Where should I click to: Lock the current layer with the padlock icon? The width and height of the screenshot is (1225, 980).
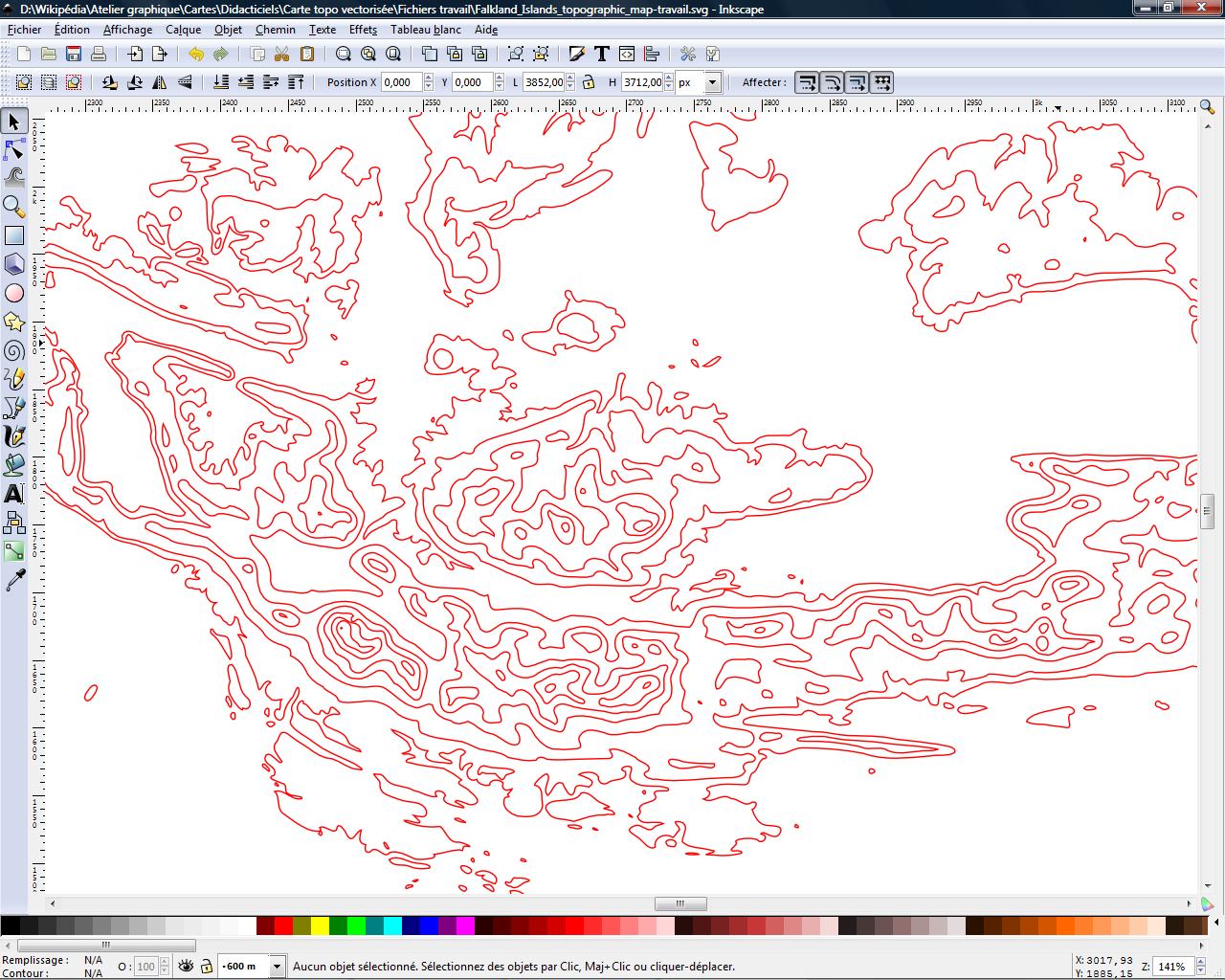coord(205,967)
